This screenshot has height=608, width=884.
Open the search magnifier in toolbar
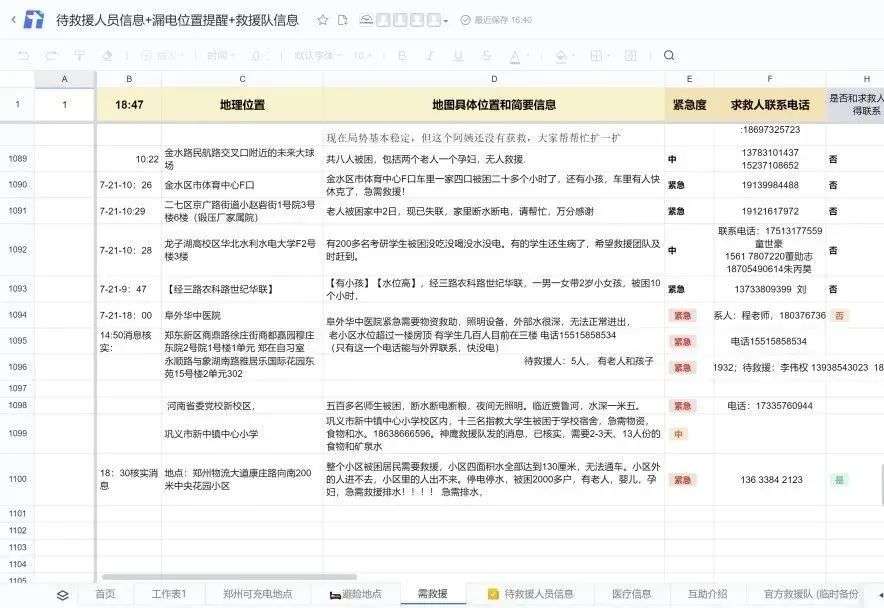[669, 55]
